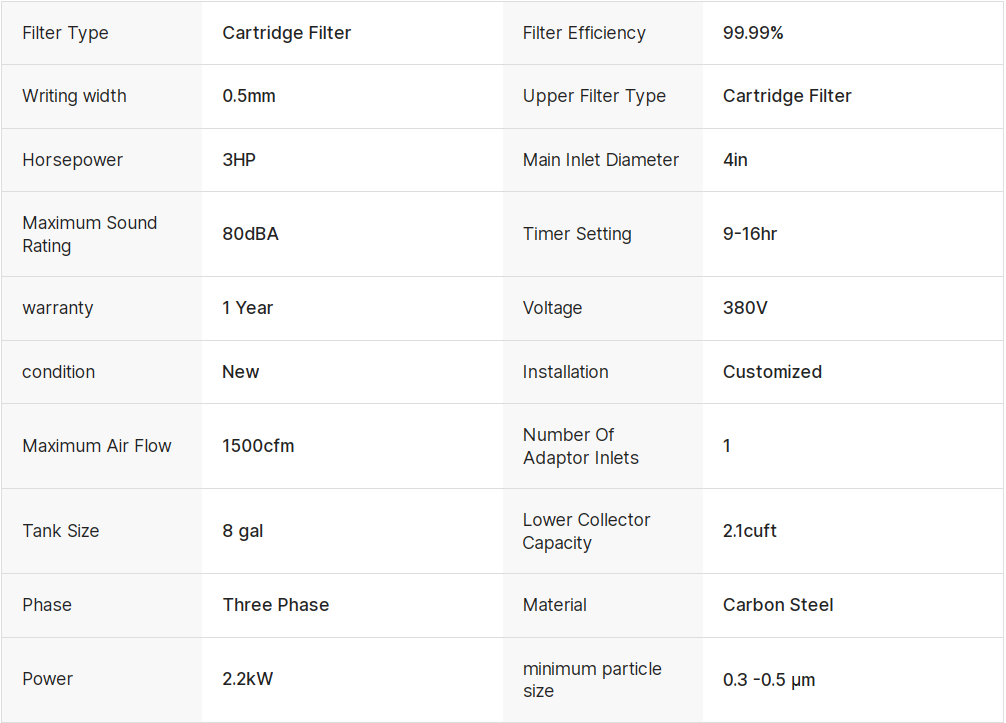Viewport: 1006px width, 723px height.
Task: Select the 1 Year warranty value
Action: click(x=247, y=308)
